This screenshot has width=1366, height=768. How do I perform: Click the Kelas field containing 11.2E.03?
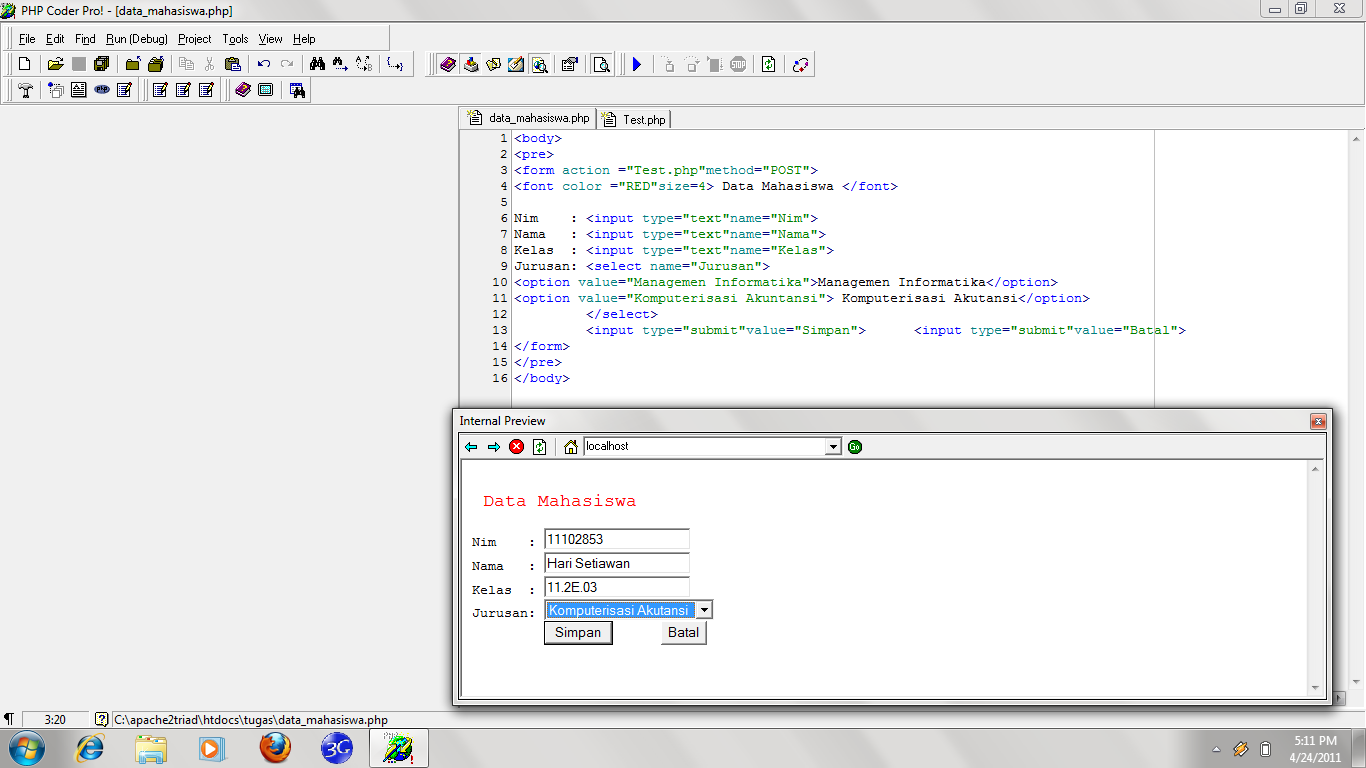[x=617, y=588]
